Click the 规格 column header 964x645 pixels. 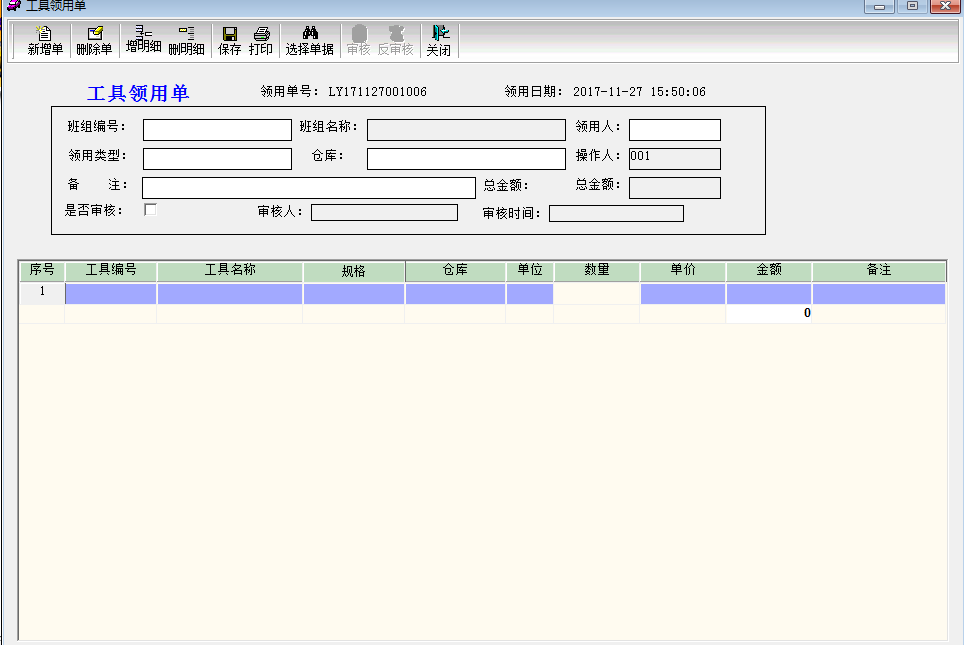point(354,271)
